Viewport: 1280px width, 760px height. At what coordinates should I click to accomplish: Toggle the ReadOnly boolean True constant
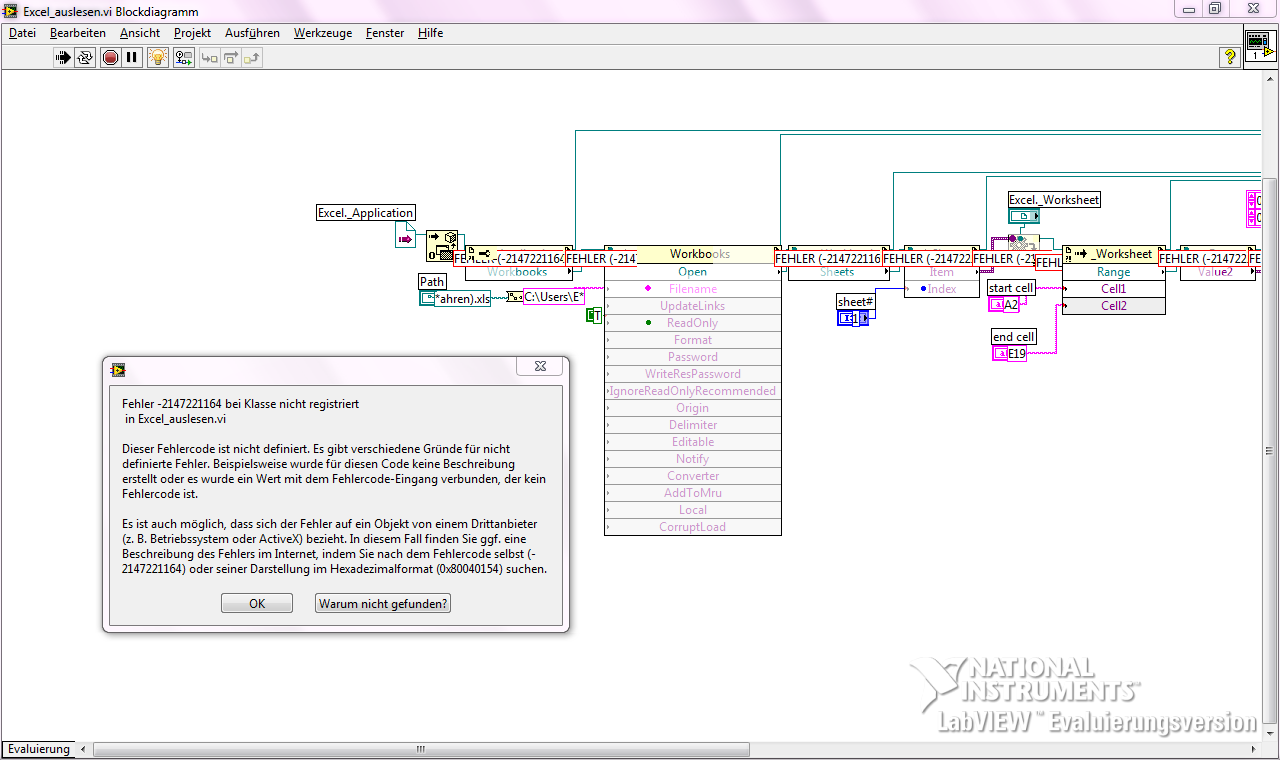(593, 316)
